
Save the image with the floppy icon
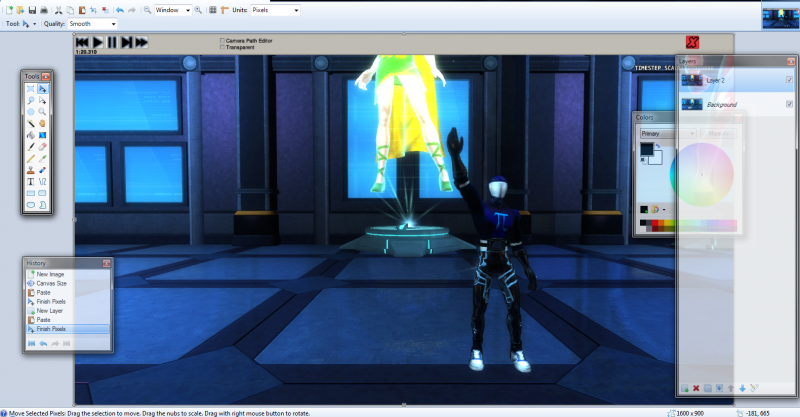coord(33,10)
